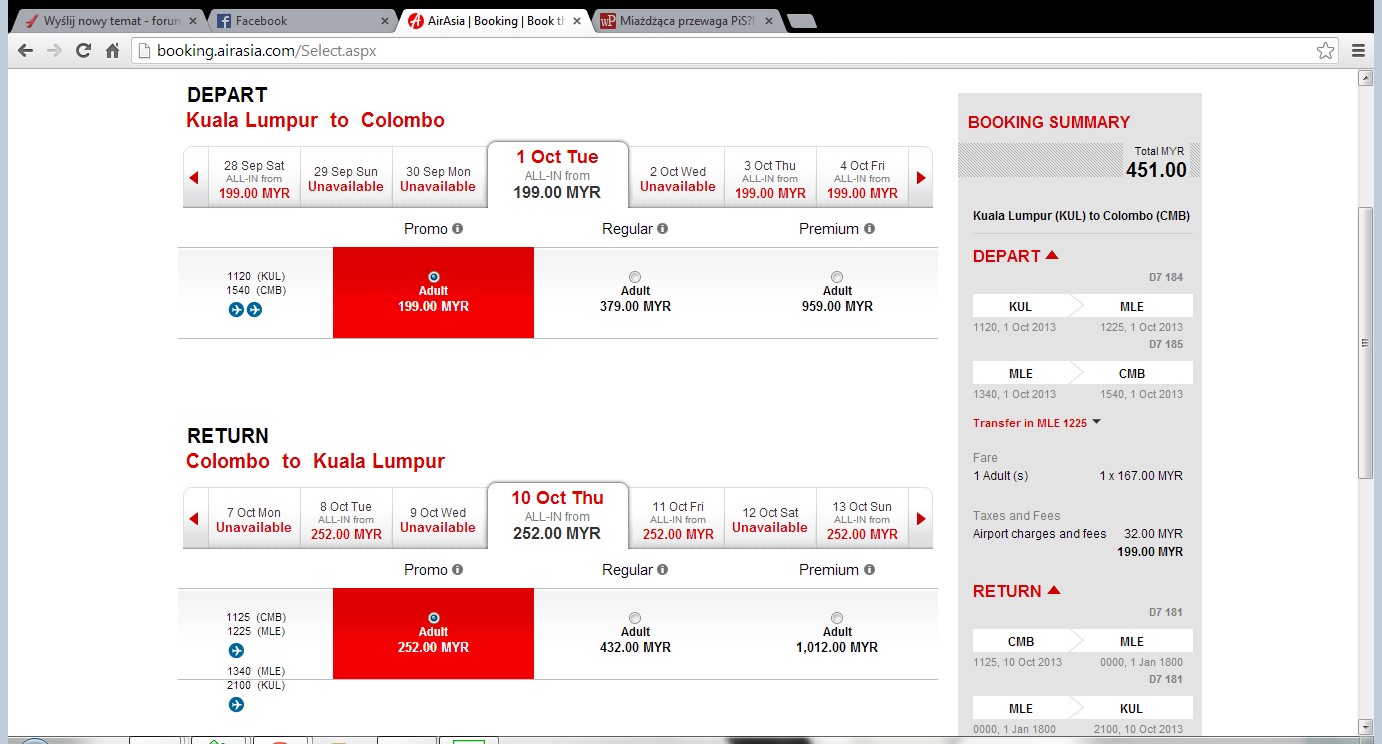Show earlier return dates before 7 Oct
This screenshot has height=744, width=1382.
point(194,519)
